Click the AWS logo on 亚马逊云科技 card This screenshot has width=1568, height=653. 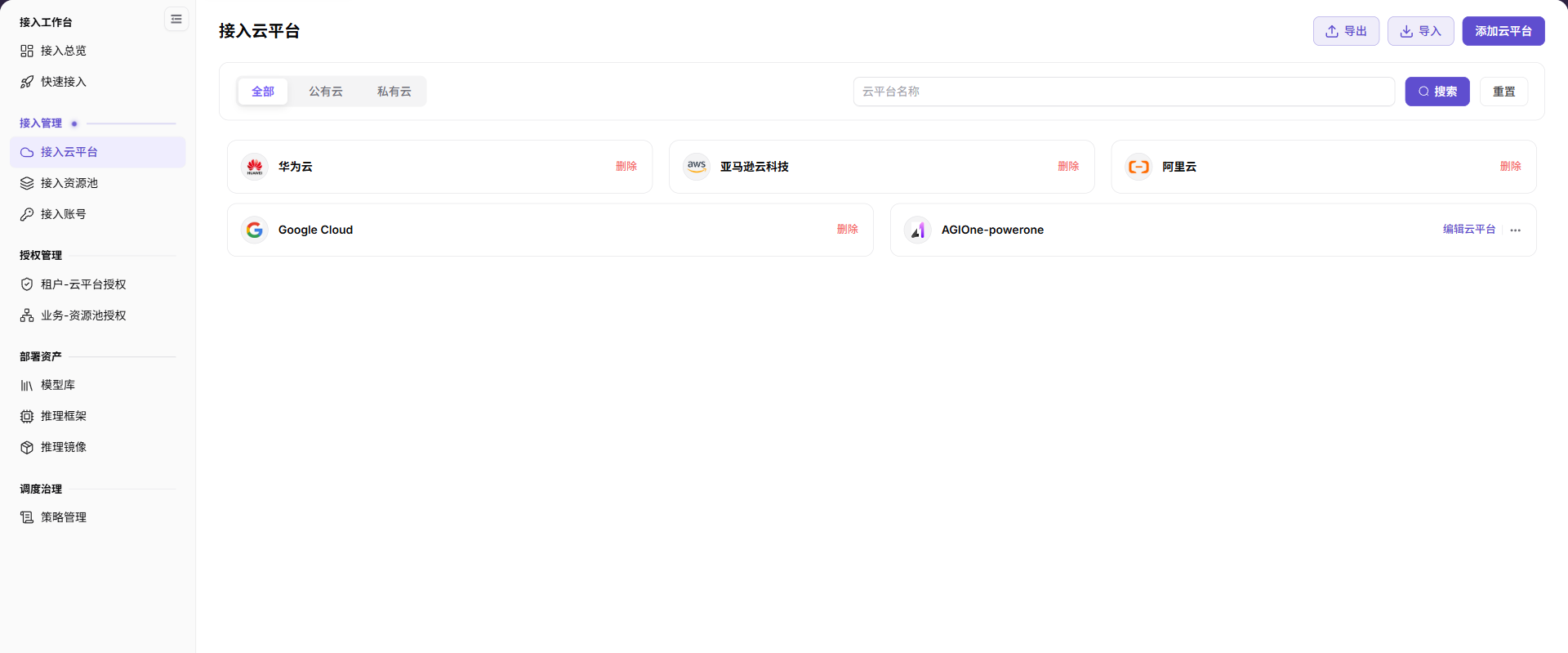click(697, 167)
